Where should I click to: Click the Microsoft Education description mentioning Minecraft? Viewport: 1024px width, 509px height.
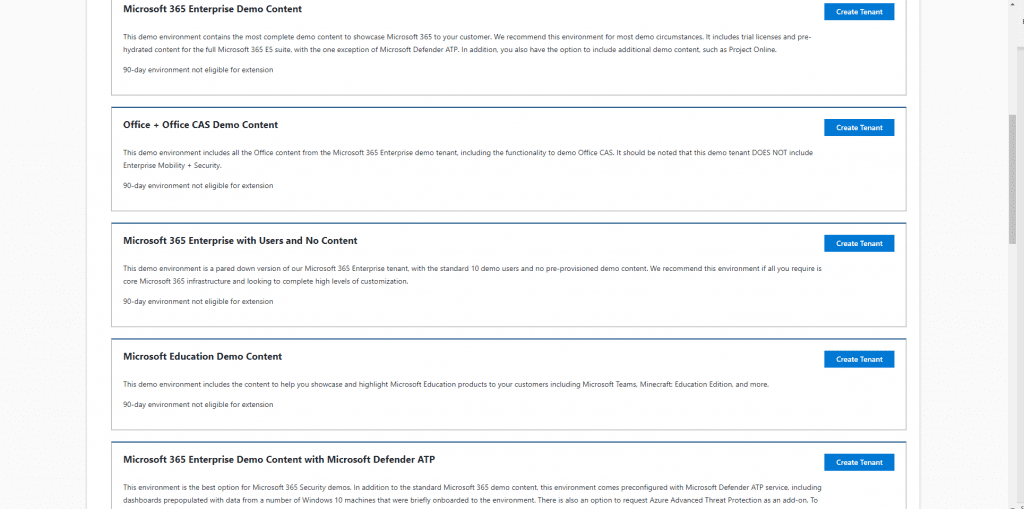[446, 384]
